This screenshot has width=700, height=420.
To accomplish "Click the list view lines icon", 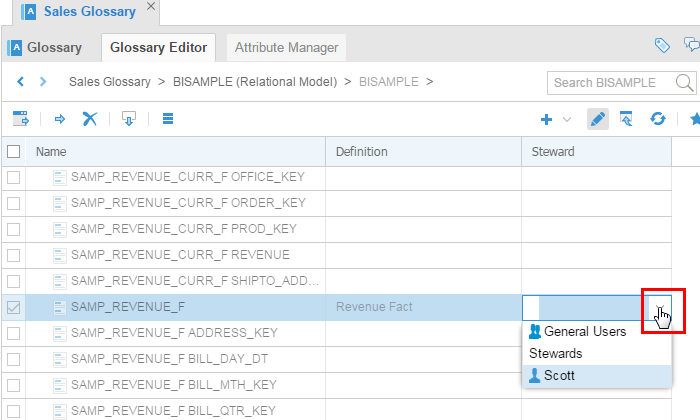I will coord(168,119).
